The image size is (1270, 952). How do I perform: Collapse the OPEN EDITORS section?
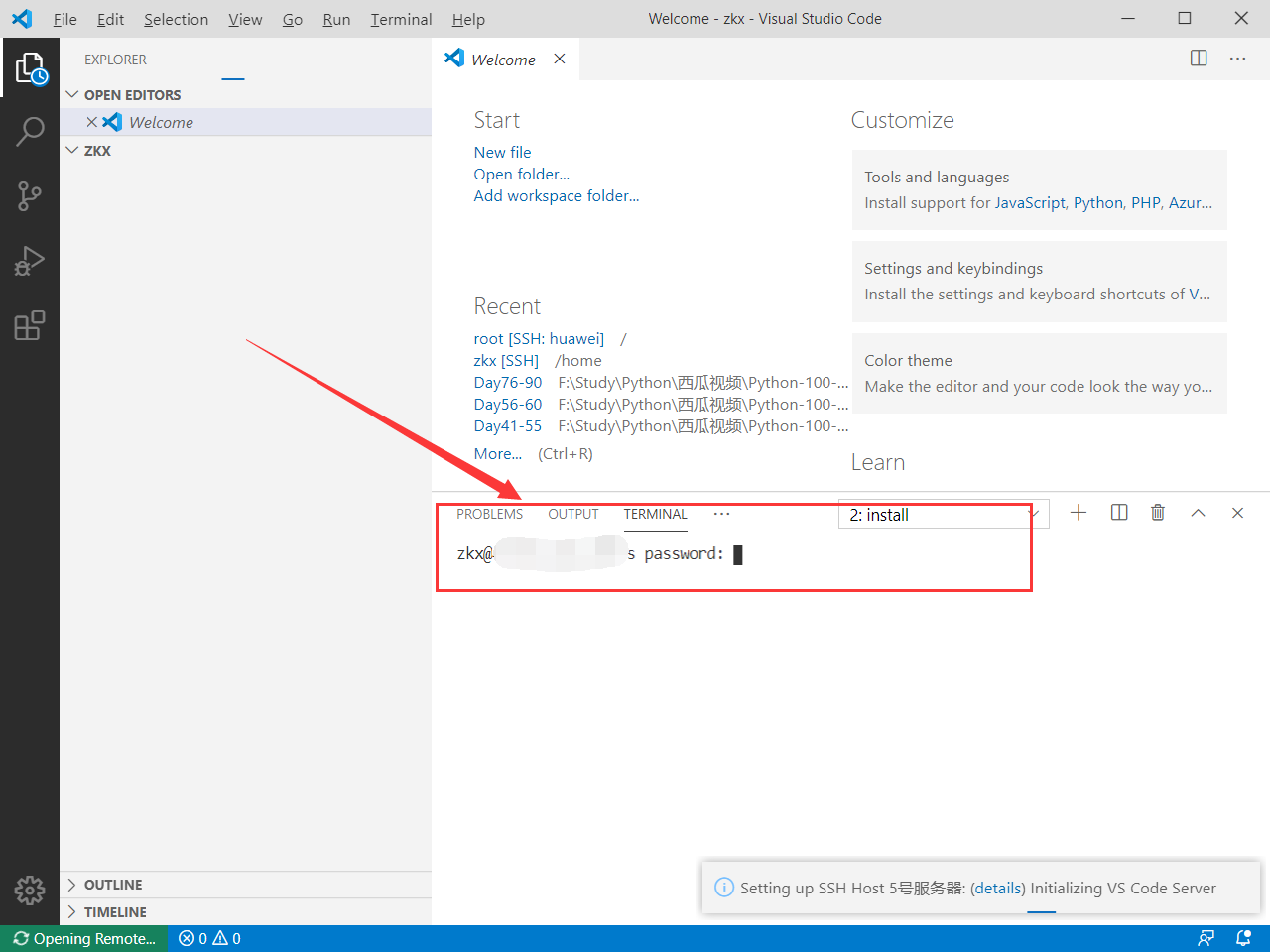pyautogui.click(x=245, y=94)
